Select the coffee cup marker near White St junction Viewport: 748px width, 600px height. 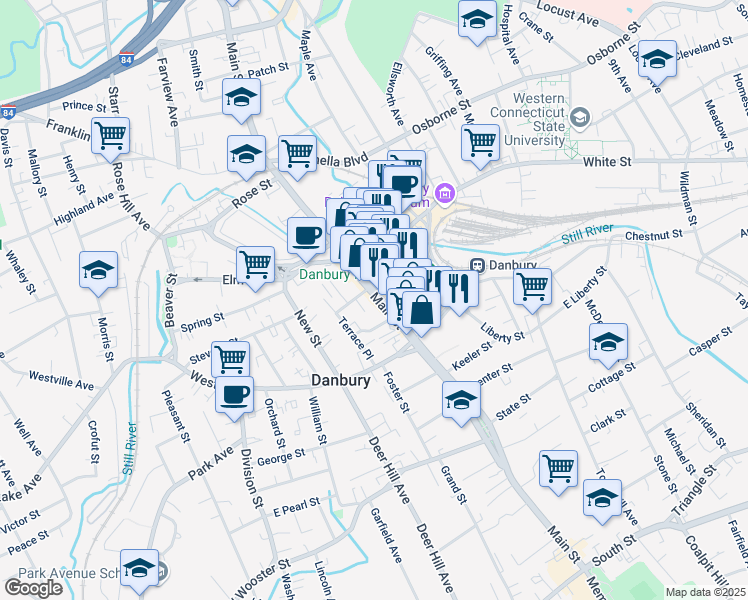[403, 185]
